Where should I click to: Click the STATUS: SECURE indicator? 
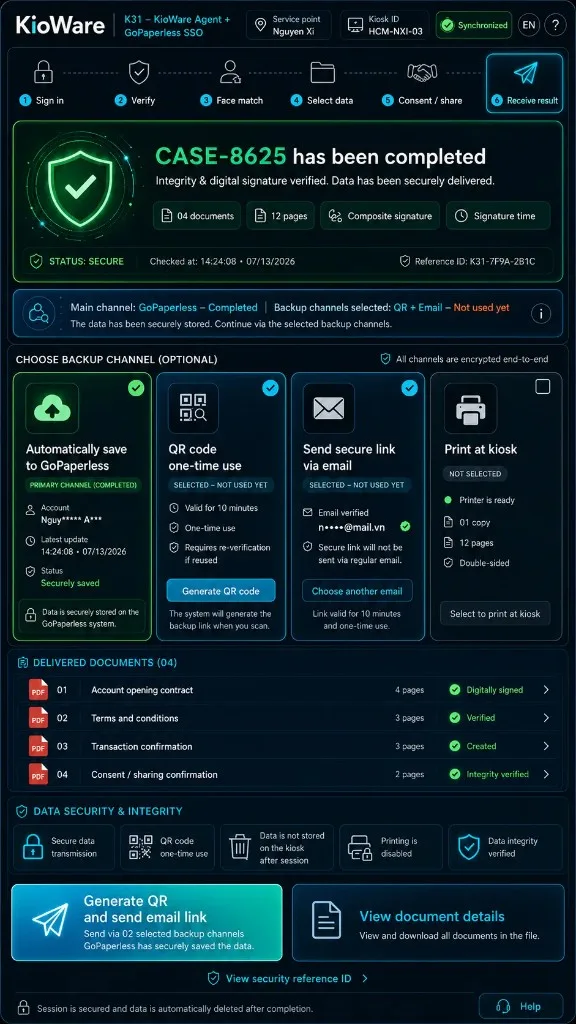[x=77, y=261]
